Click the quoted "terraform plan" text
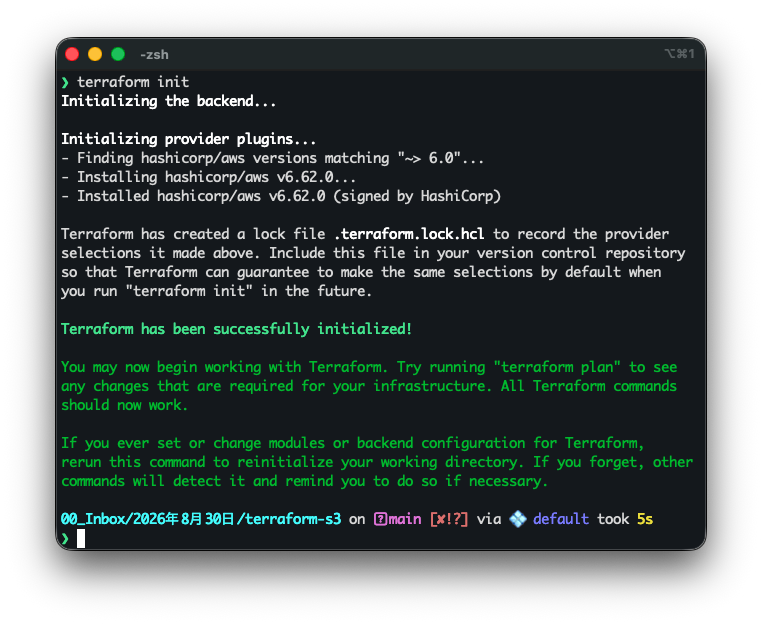Viewport: 762px width, 624px height. coord(557,367)
